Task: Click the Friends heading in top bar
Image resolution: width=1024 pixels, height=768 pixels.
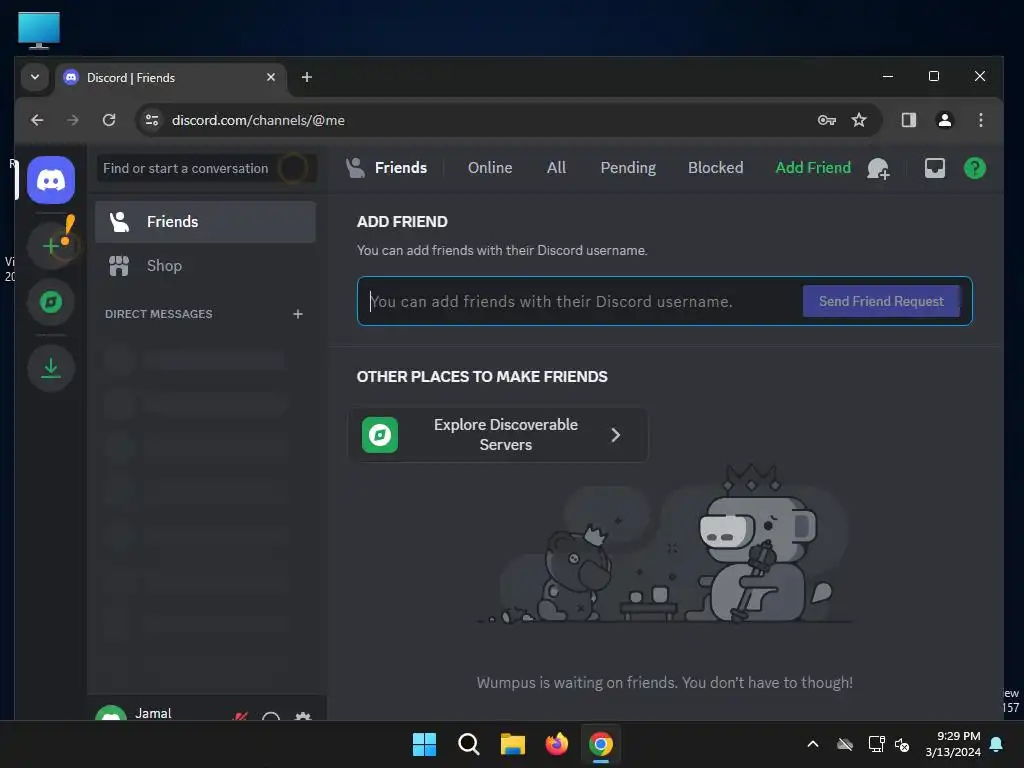Action: tap(400, 168)
